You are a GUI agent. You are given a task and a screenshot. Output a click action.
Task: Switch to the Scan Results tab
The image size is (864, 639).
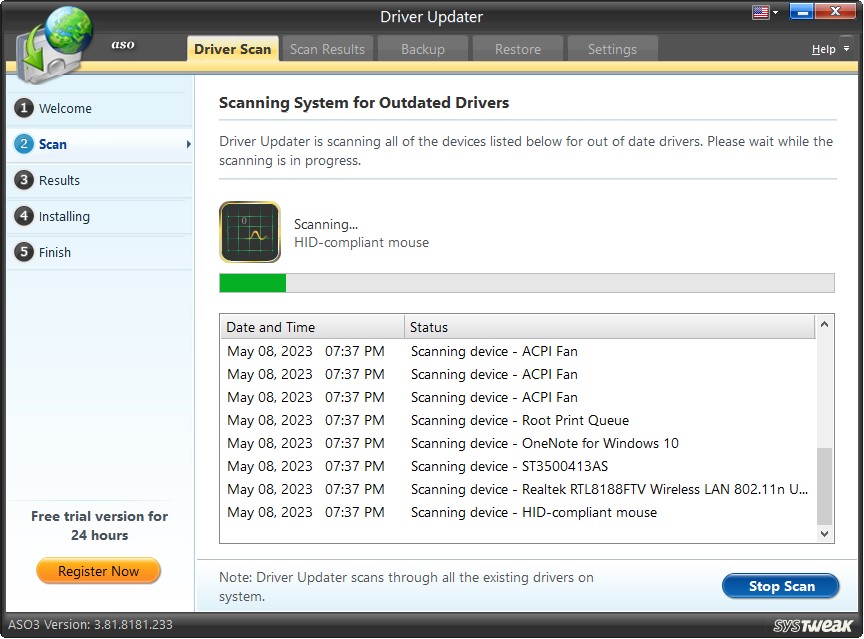[x=327, y=48]
